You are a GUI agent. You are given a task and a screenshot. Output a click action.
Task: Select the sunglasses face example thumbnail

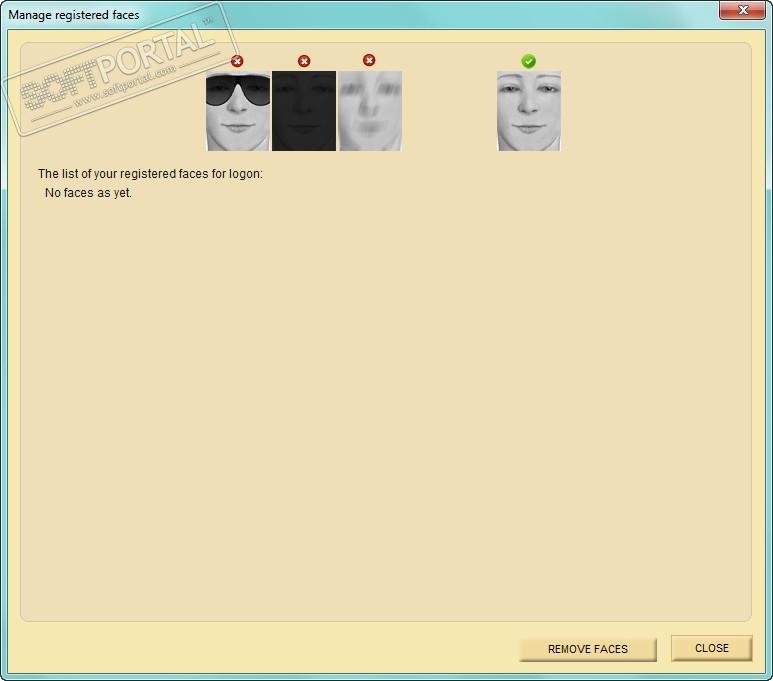238,111
